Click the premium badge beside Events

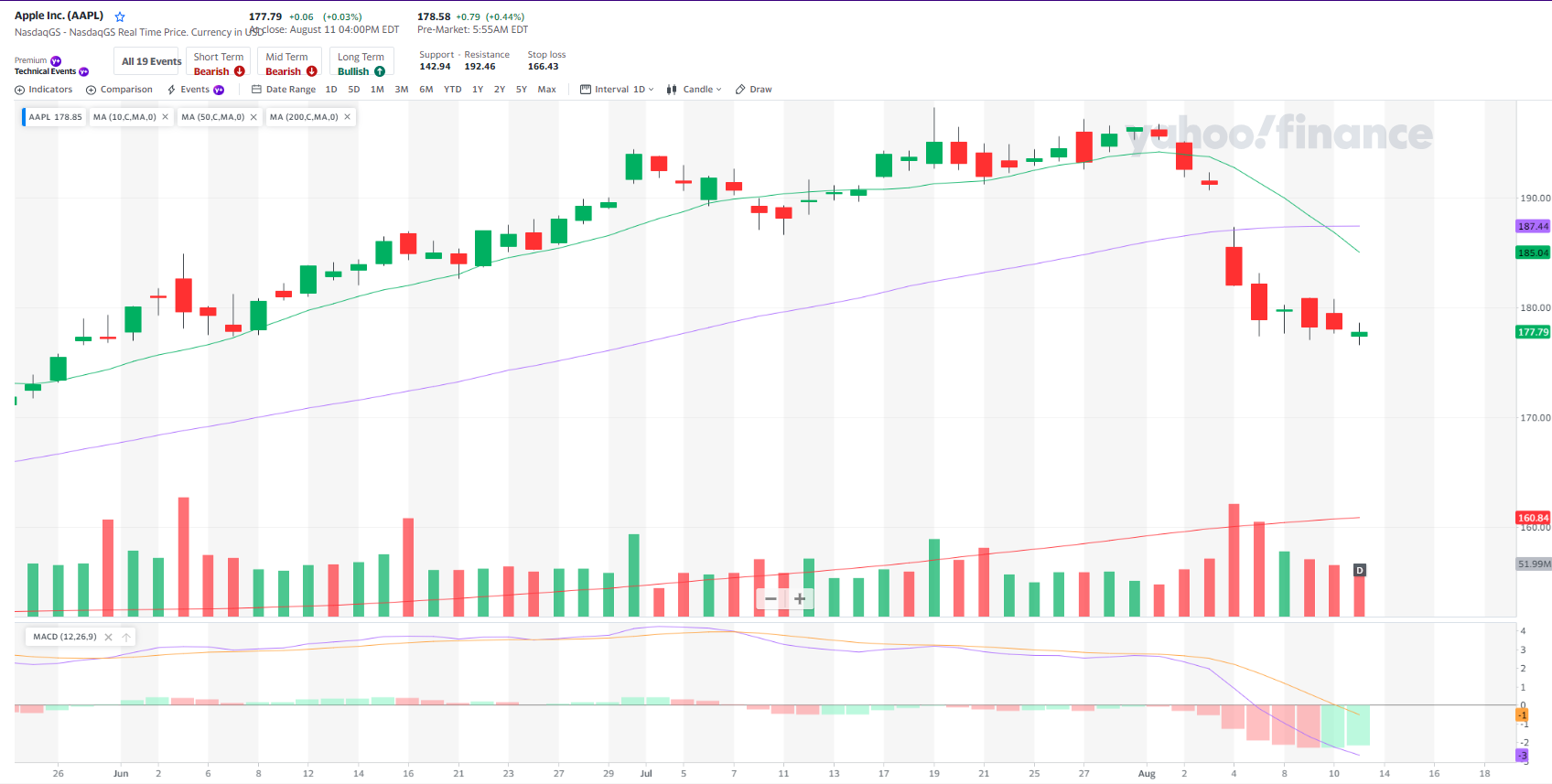coord(219,90)
